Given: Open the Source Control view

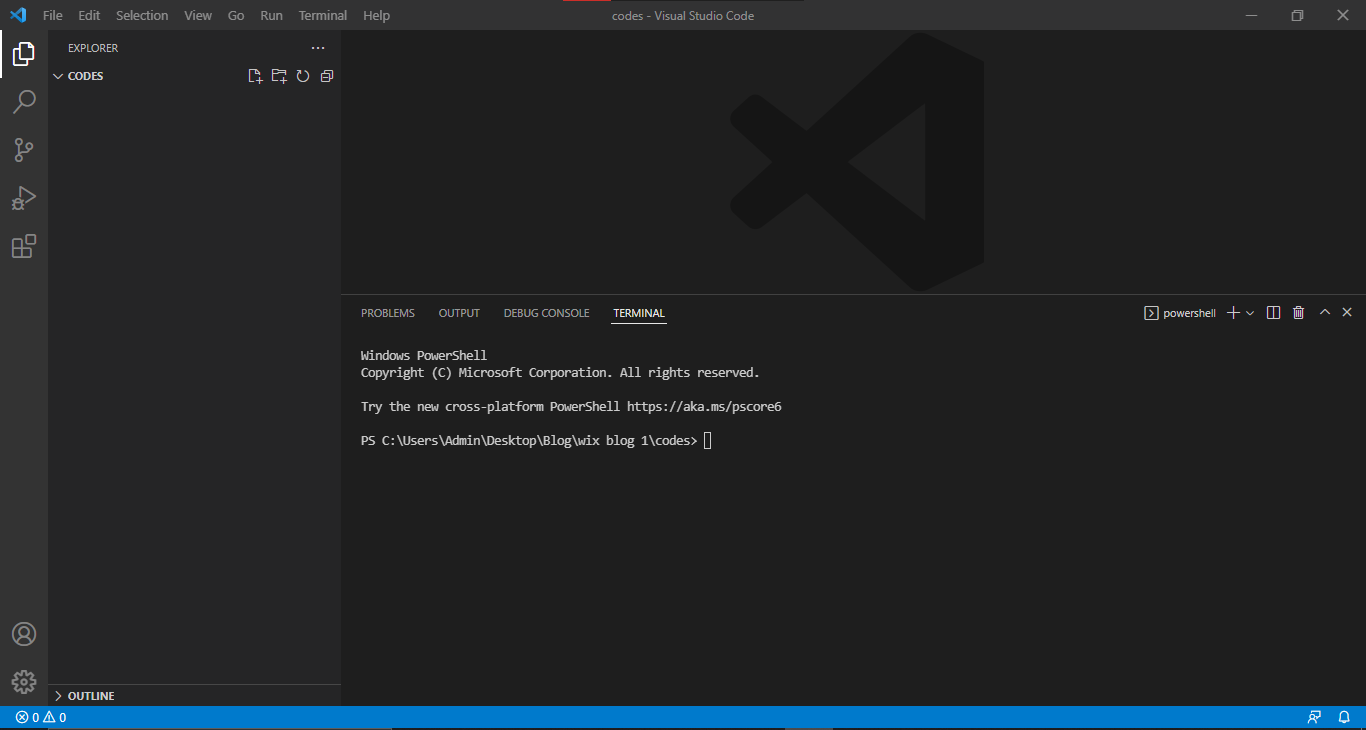Looking at the screenshot, I should (x=24, y=150).
